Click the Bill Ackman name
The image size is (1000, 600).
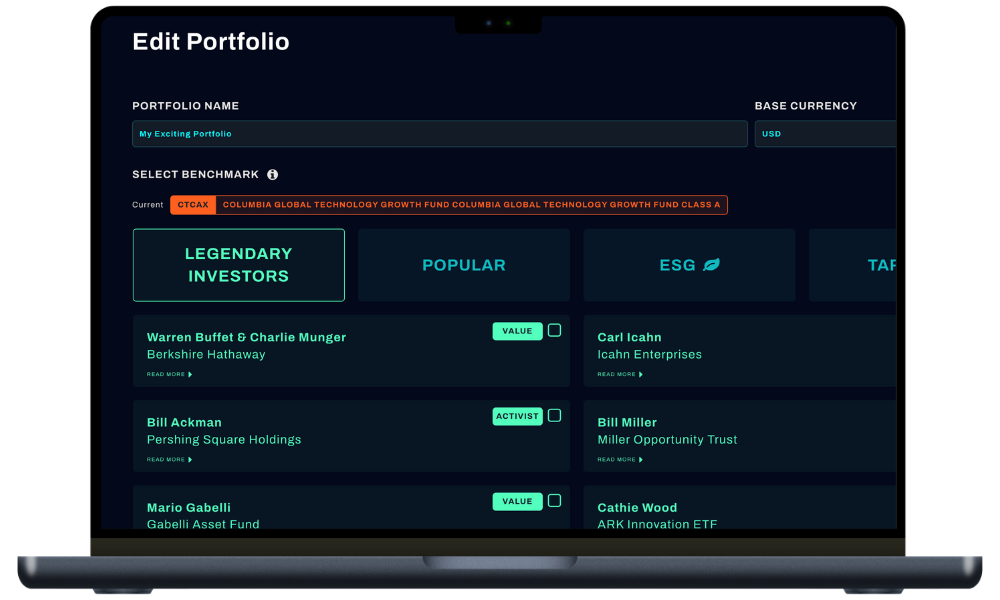point(184,422)
